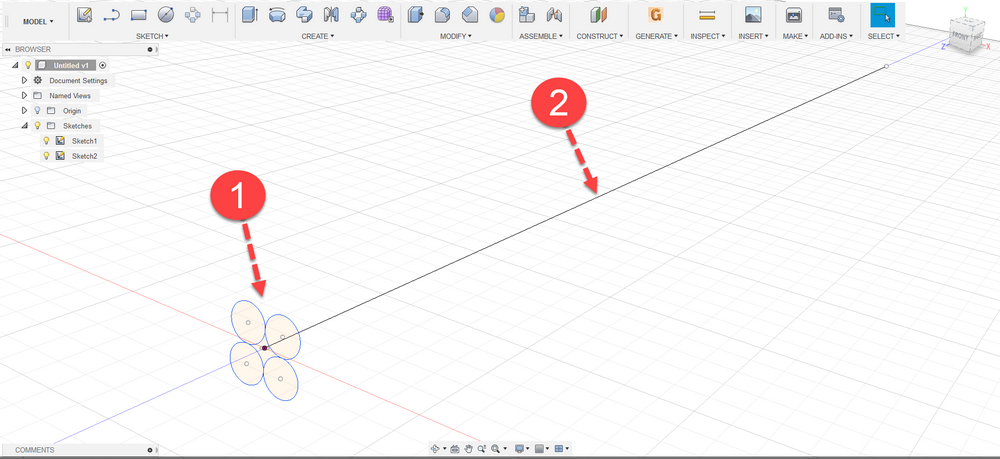
Task: Click the Pattern tool in Create
Action: [x=358, y=14]
